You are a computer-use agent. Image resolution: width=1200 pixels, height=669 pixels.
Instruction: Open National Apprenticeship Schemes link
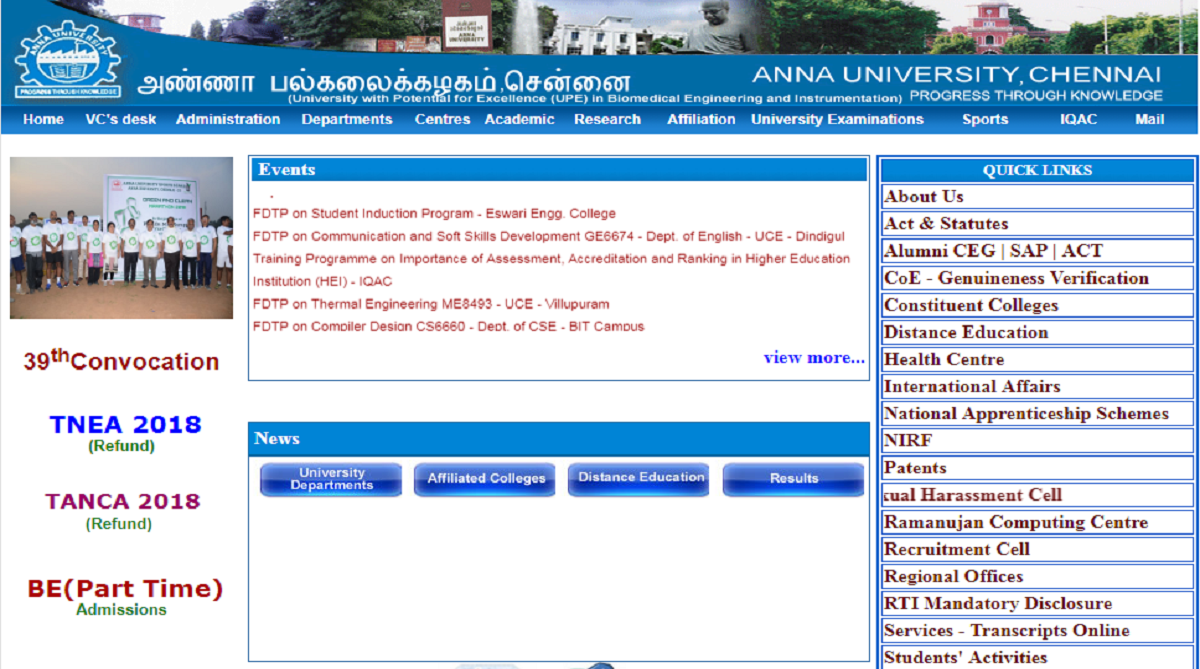click(1026, 412)
